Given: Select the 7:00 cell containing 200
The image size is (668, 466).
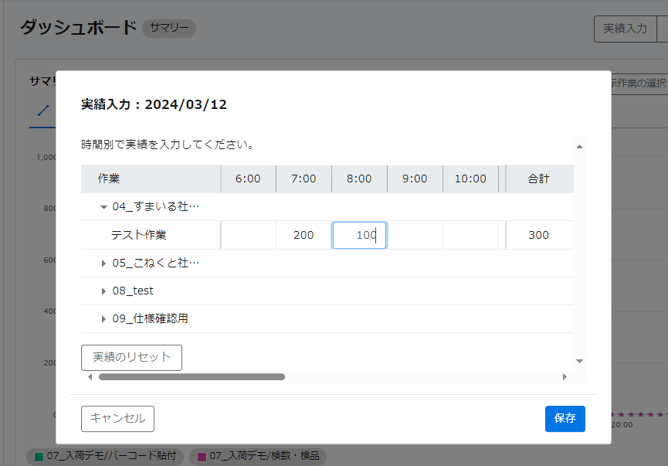Looking at the screenshot, I should click(x=304, y=235).
